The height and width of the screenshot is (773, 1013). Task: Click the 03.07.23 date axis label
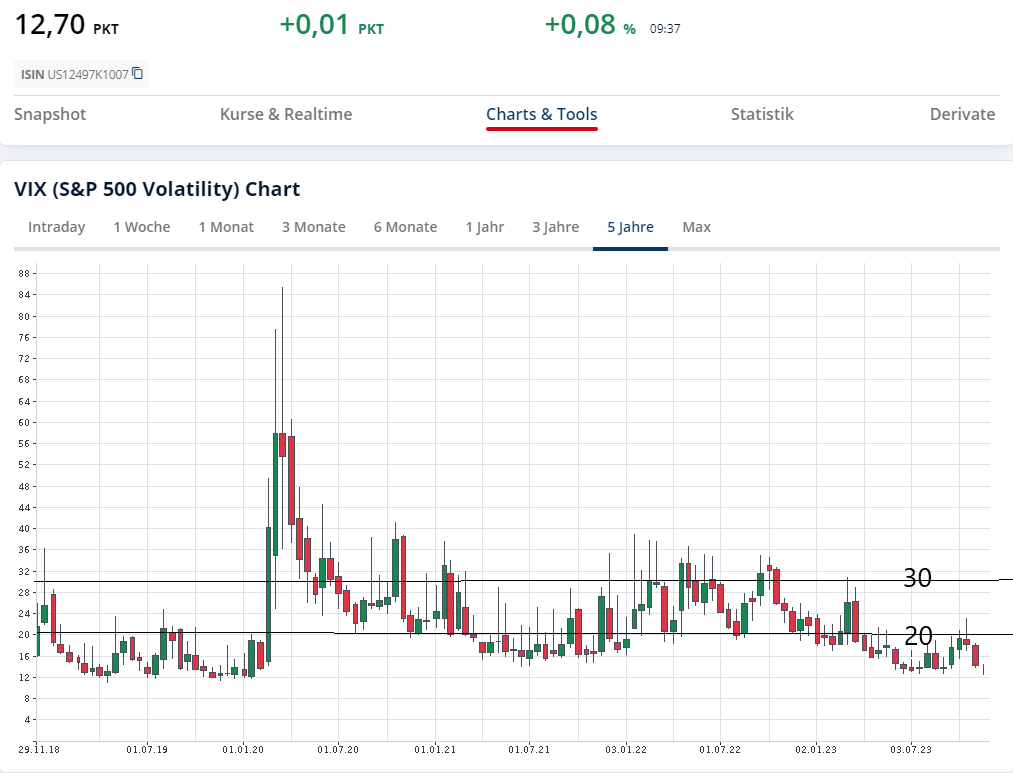911,750
